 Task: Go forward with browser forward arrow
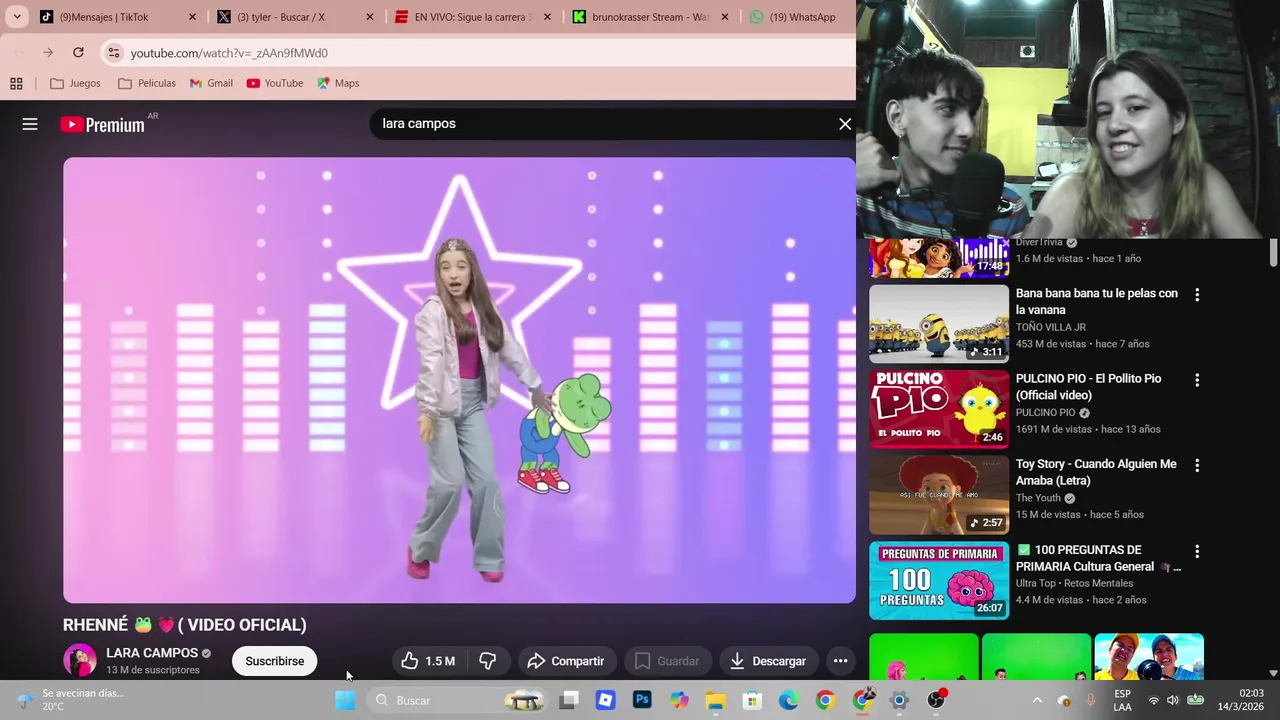pyautogui.click(x=47, y=52)
